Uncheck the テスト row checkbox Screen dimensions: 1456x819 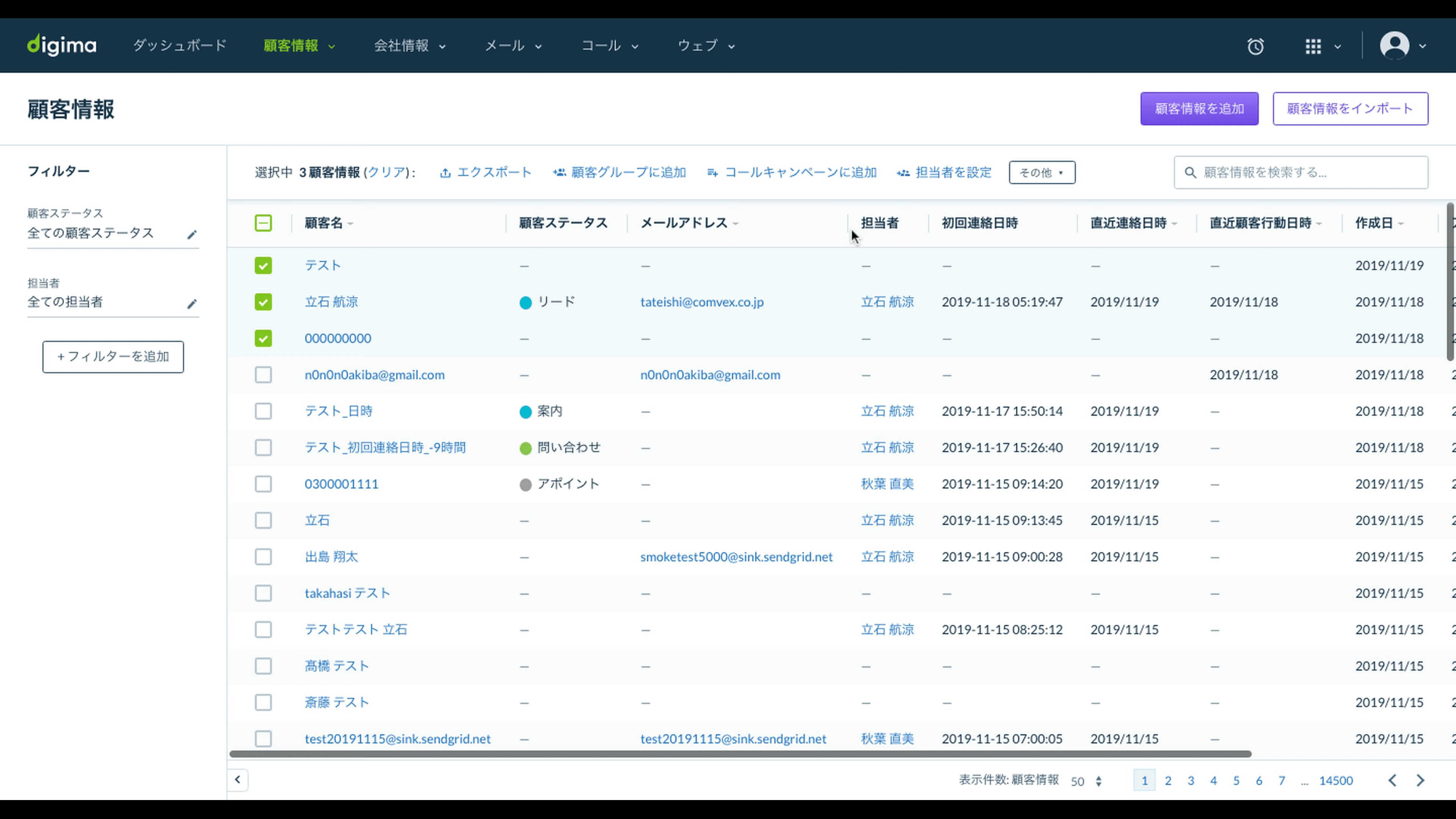pos(263,266)
